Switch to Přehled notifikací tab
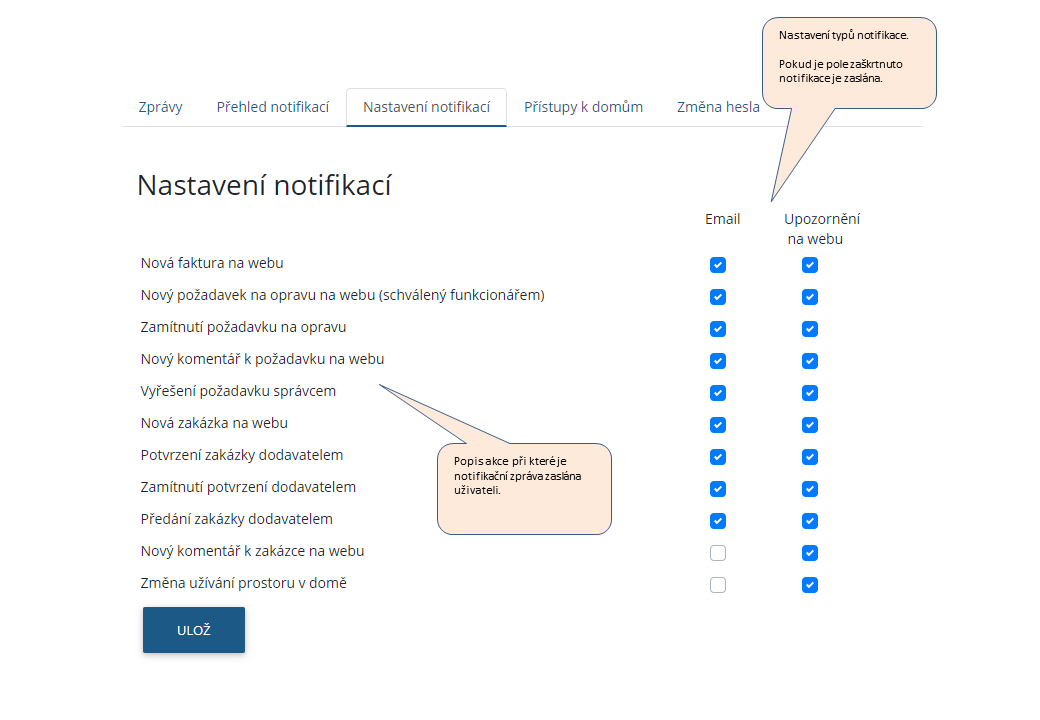The width and height of the screenshot is (1040, 720). (x=272, y=107)
